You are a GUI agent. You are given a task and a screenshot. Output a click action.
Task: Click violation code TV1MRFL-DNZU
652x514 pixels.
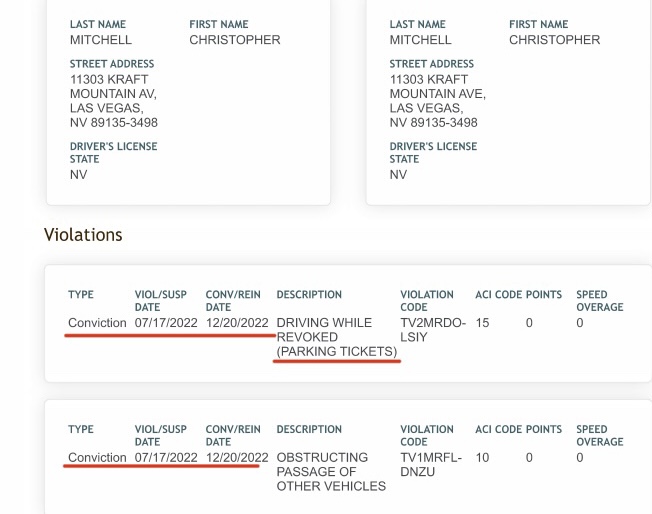429,464
